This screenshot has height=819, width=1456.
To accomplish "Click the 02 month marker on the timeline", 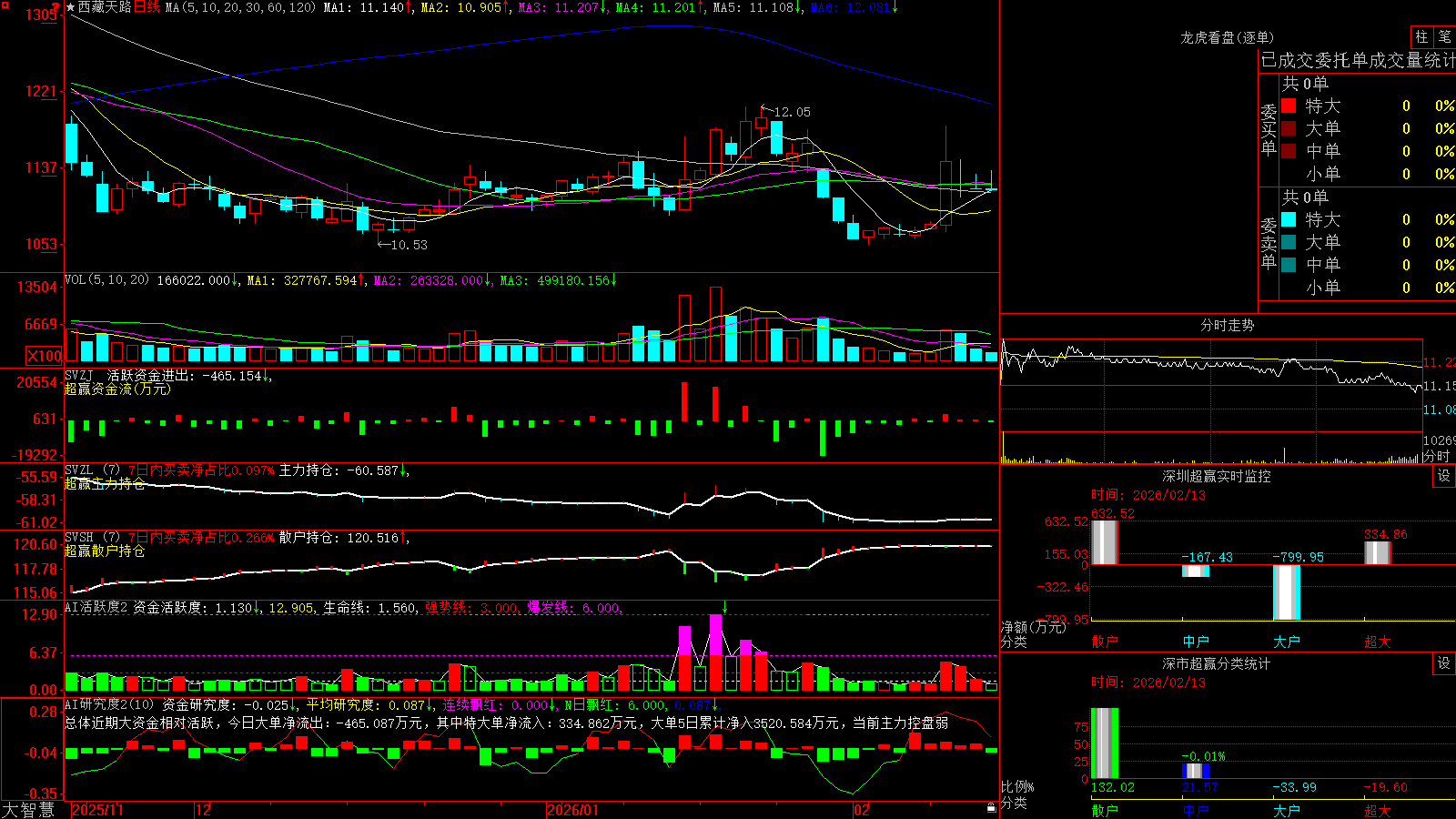I will click(862, 810).
